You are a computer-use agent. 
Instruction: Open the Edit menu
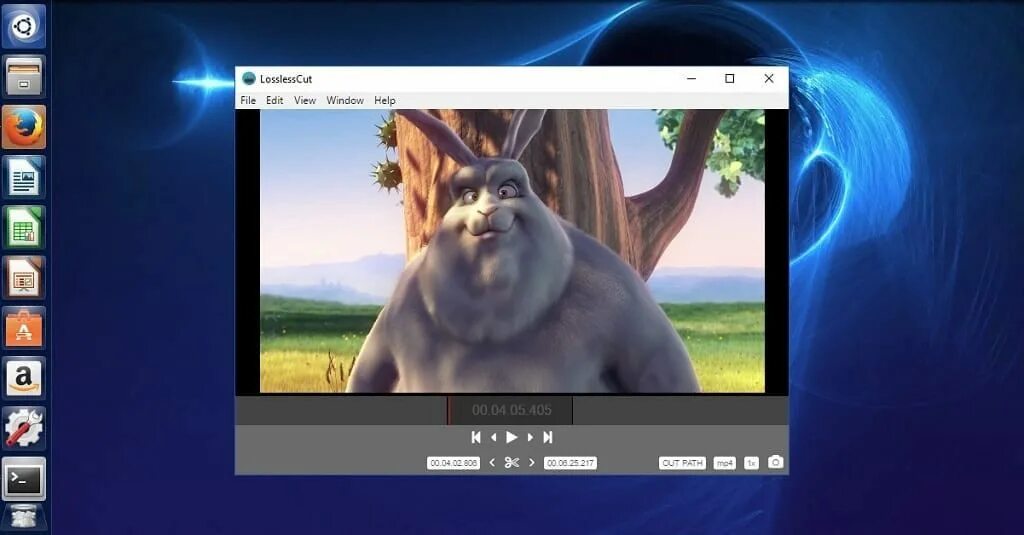[274, 100]
